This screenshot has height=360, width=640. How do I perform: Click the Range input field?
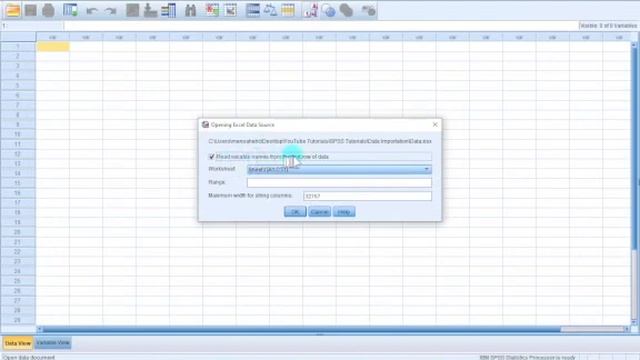click(339, 182)
